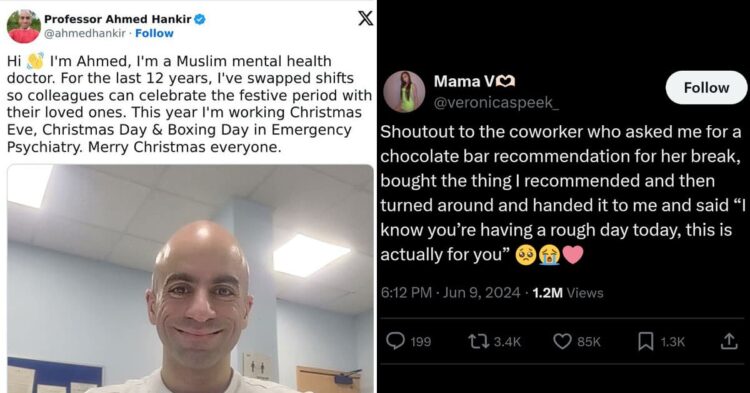Bookmark the tweet using the bookmark icon

coord(646,341)
